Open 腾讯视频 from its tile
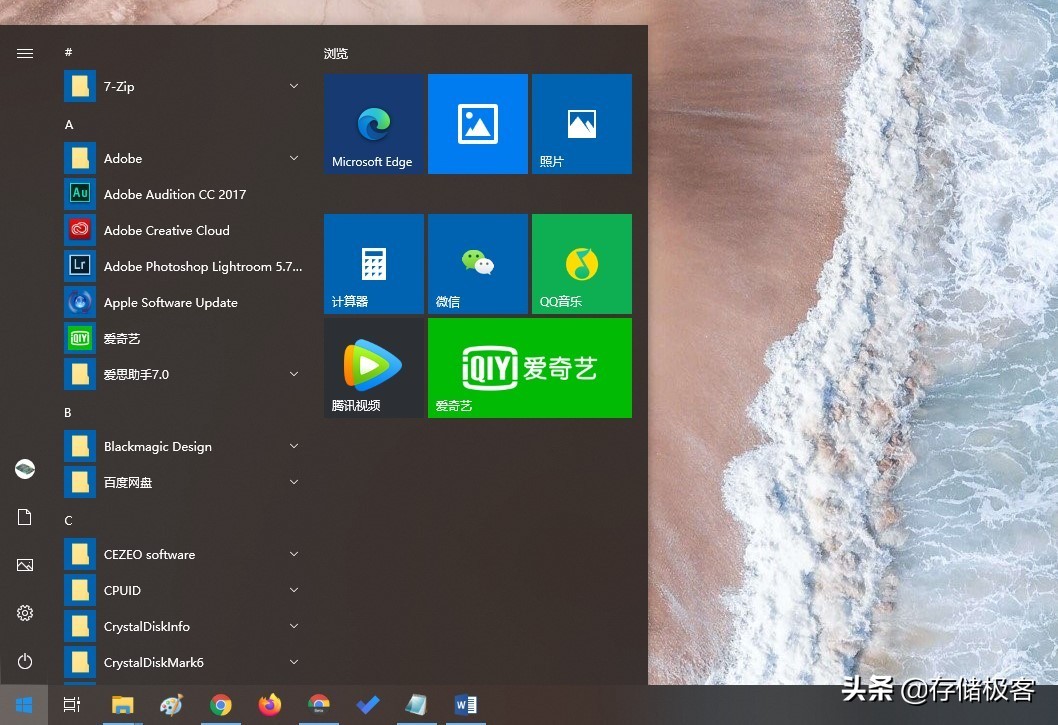This screenshot has height=725, width=1058. pyautogui.click(x=373, y=367)
